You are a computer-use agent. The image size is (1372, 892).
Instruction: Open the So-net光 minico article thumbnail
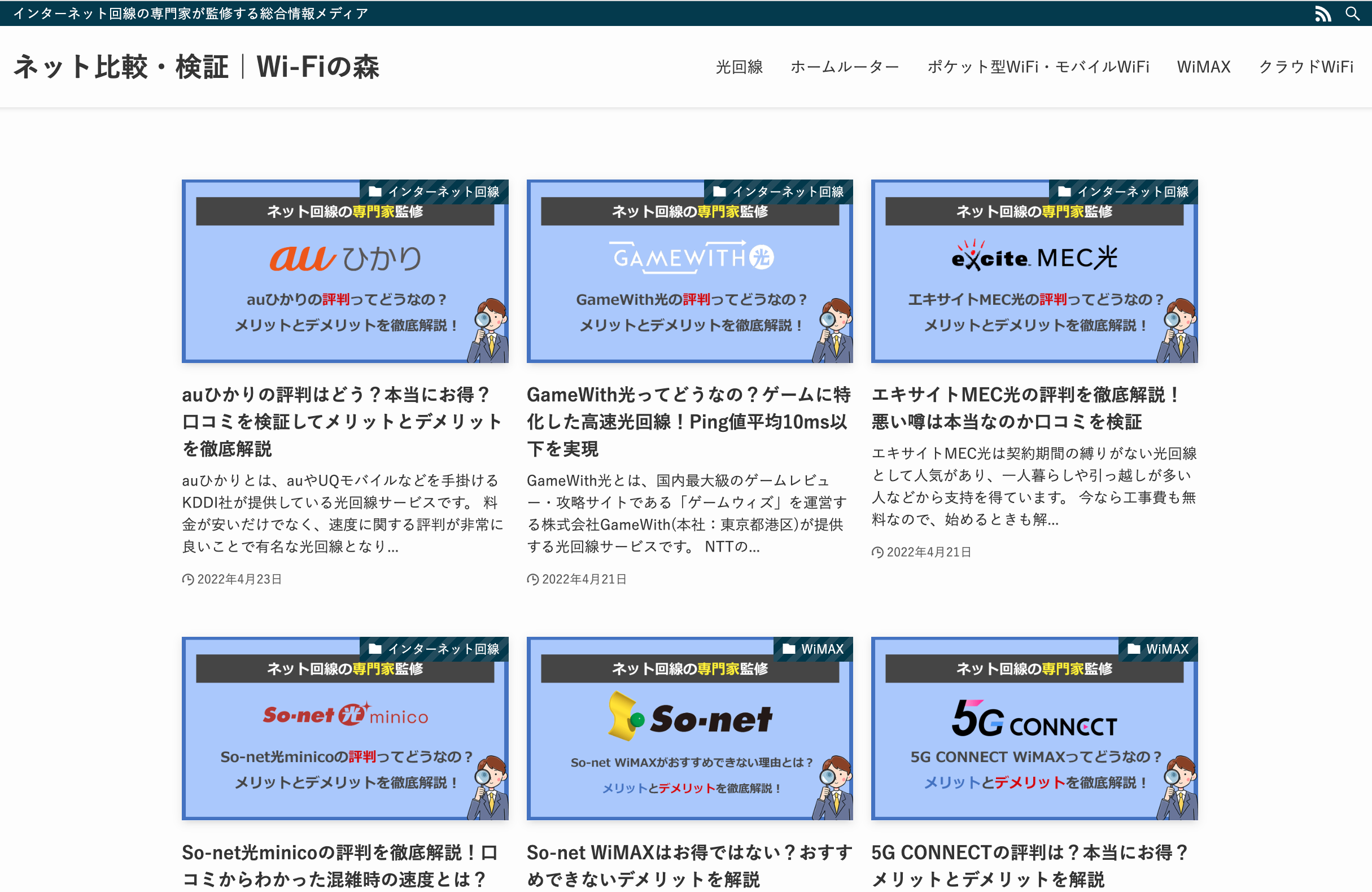pos(345,728)
